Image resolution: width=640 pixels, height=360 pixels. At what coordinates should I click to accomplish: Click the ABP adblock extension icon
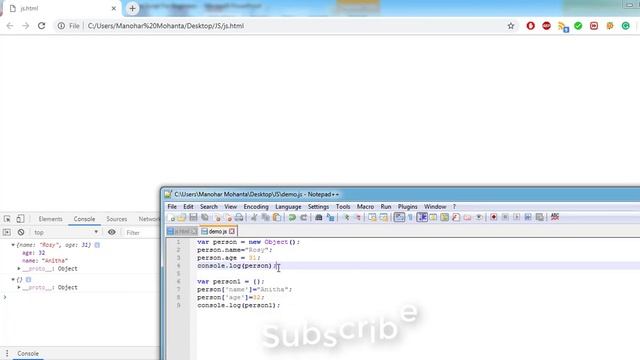click(546, 26)
